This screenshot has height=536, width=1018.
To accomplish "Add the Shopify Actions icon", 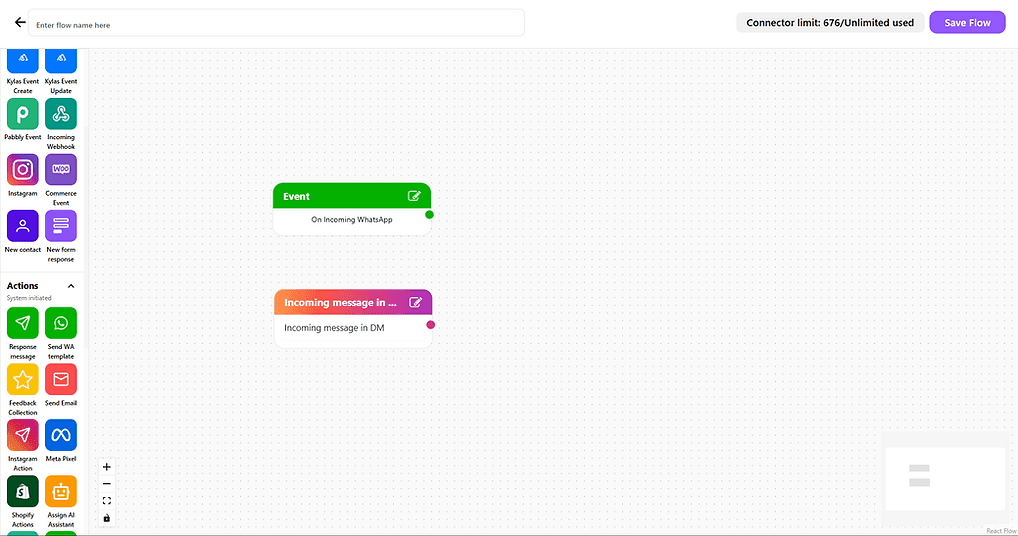I will click(23, 492).
